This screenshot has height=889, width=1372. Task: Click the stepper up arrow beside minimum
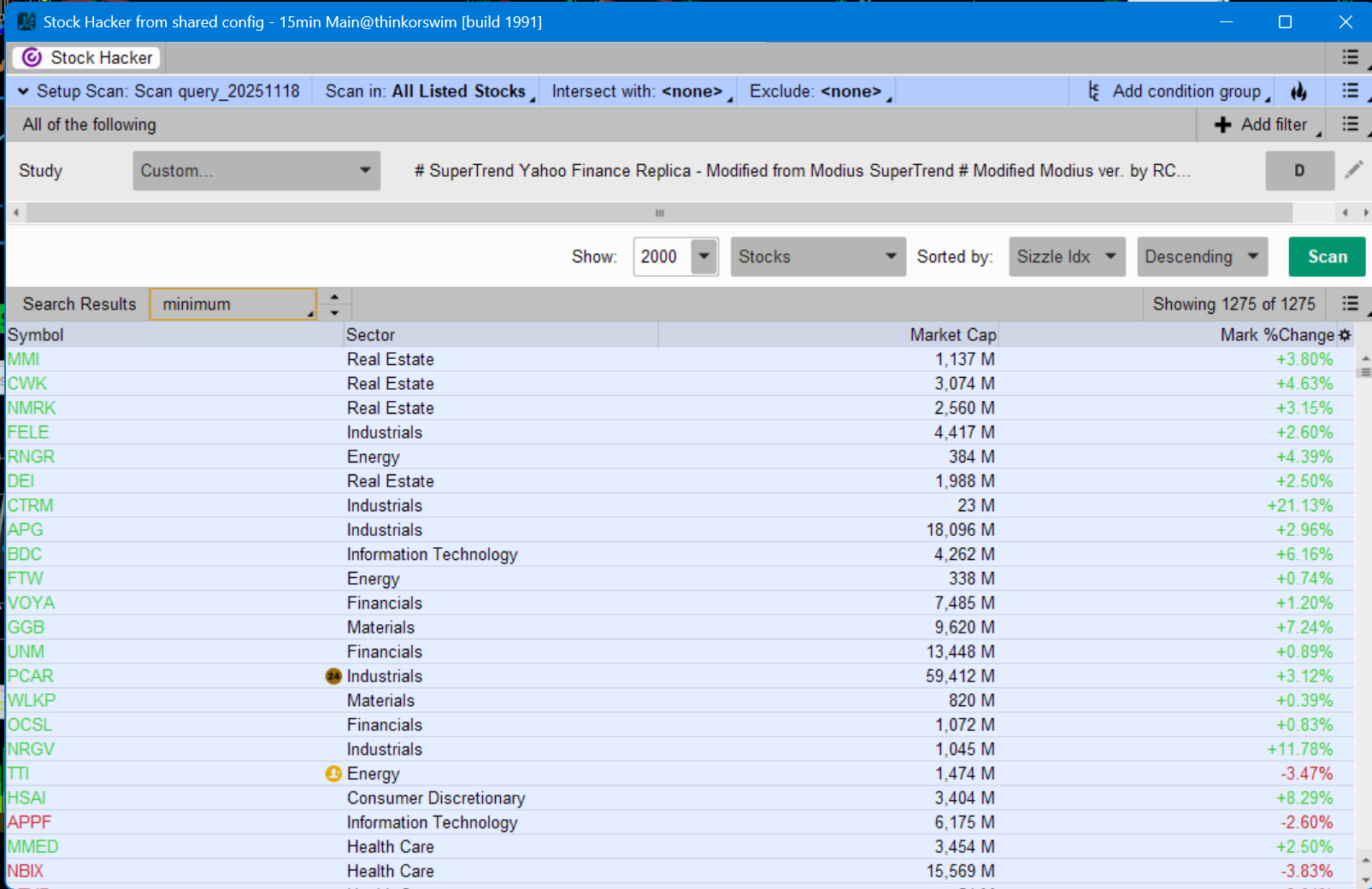(x=334, y=297)
